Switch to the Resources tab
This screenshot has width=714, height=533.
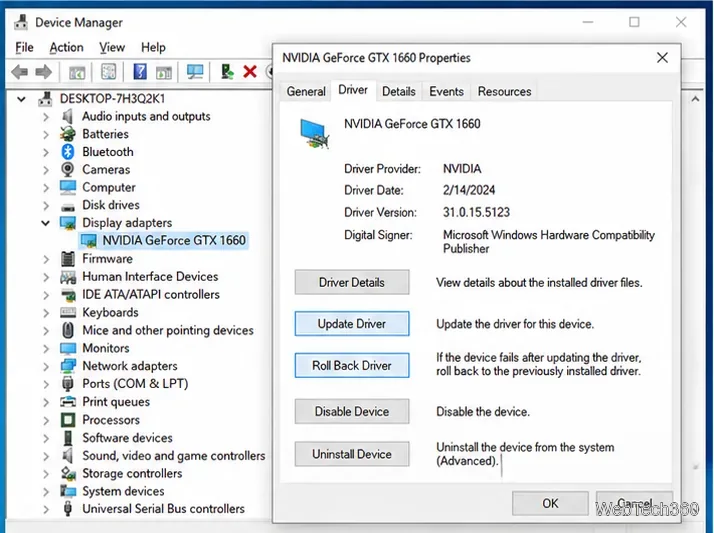tap(504, 91)
